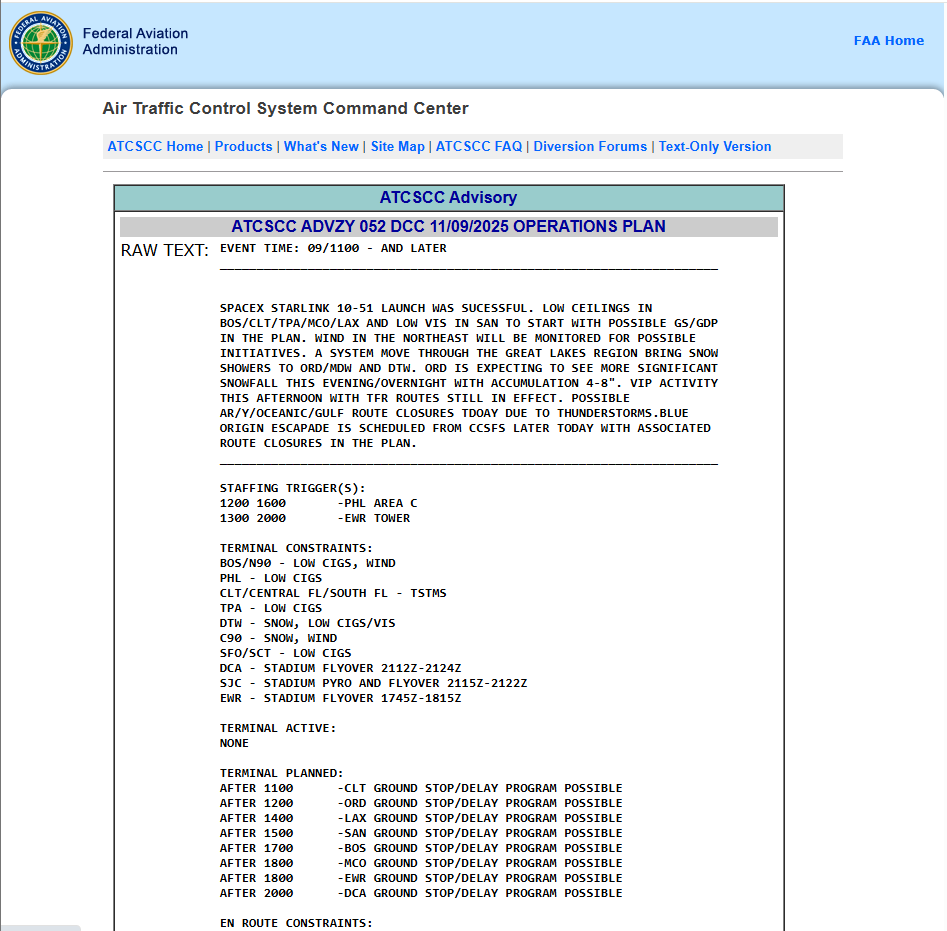Image resolution: width=947 pixels, height=931 pixels.
Task: Select the ADVZY 052 operations plan heading
Action: 449,226
